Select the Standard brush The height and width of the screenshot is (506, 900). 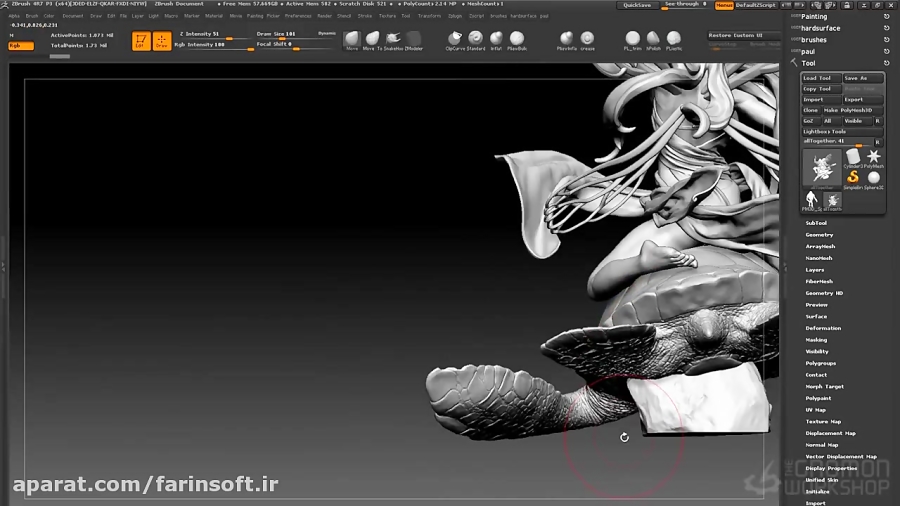[475, 40]
